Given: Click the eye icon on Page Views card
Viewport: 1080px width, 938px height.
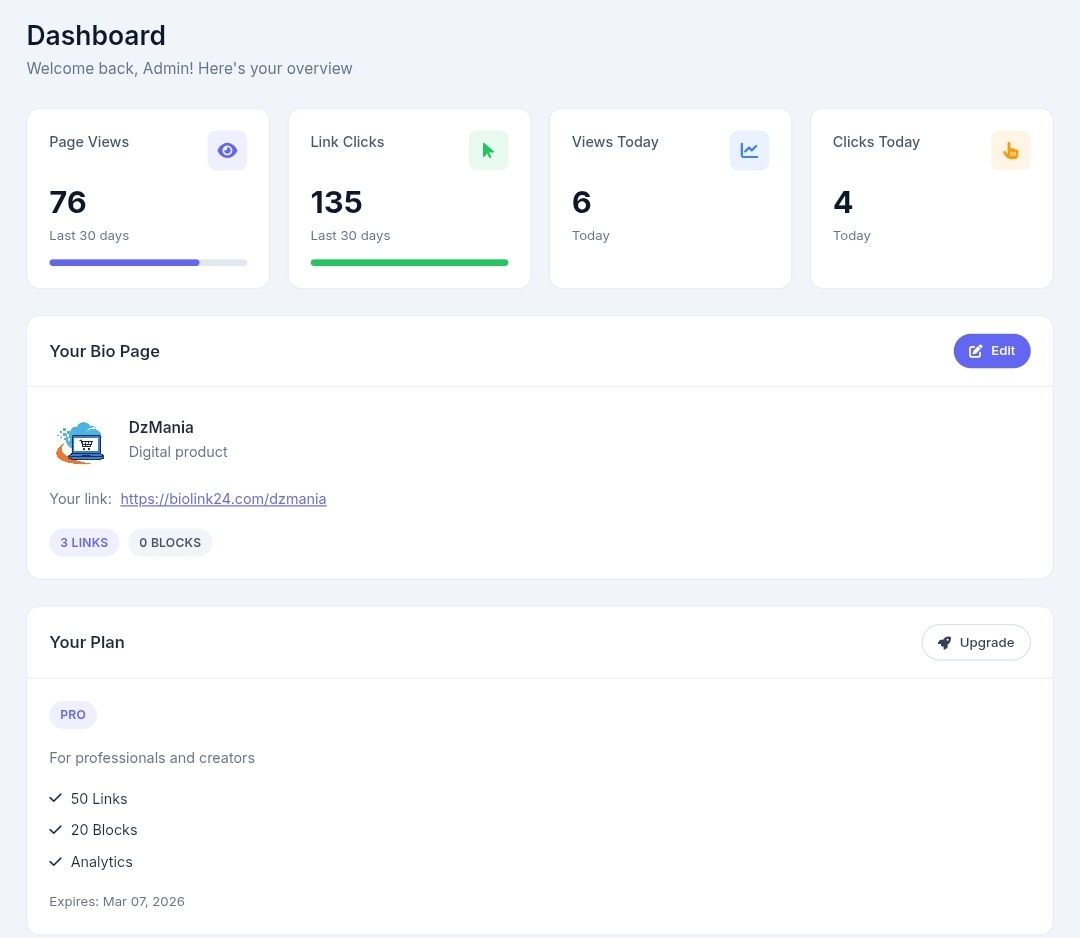Looking at the screenshot, I should pos(227,150).
